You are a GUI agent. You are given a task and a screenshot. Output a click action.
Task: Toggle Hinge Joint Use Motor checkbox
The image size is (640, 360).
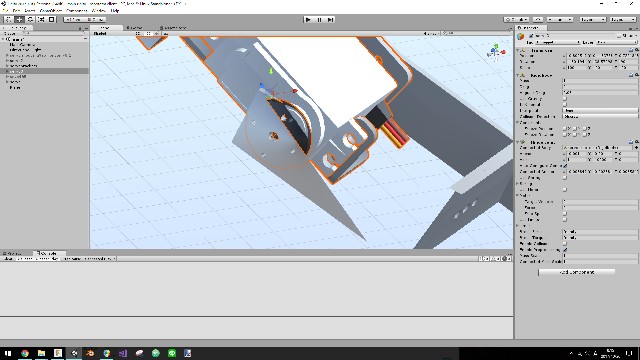click(565, 190)
